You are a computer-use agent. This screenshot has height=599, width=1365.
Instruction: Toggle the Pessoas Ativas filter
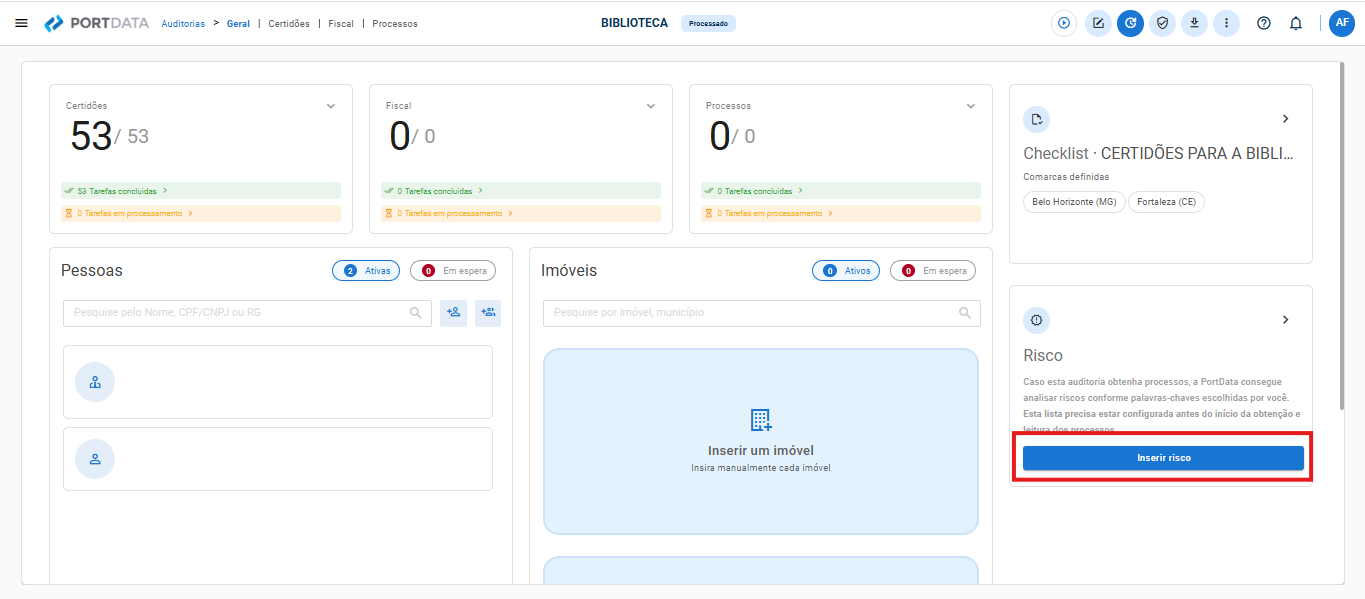point(366,270)
